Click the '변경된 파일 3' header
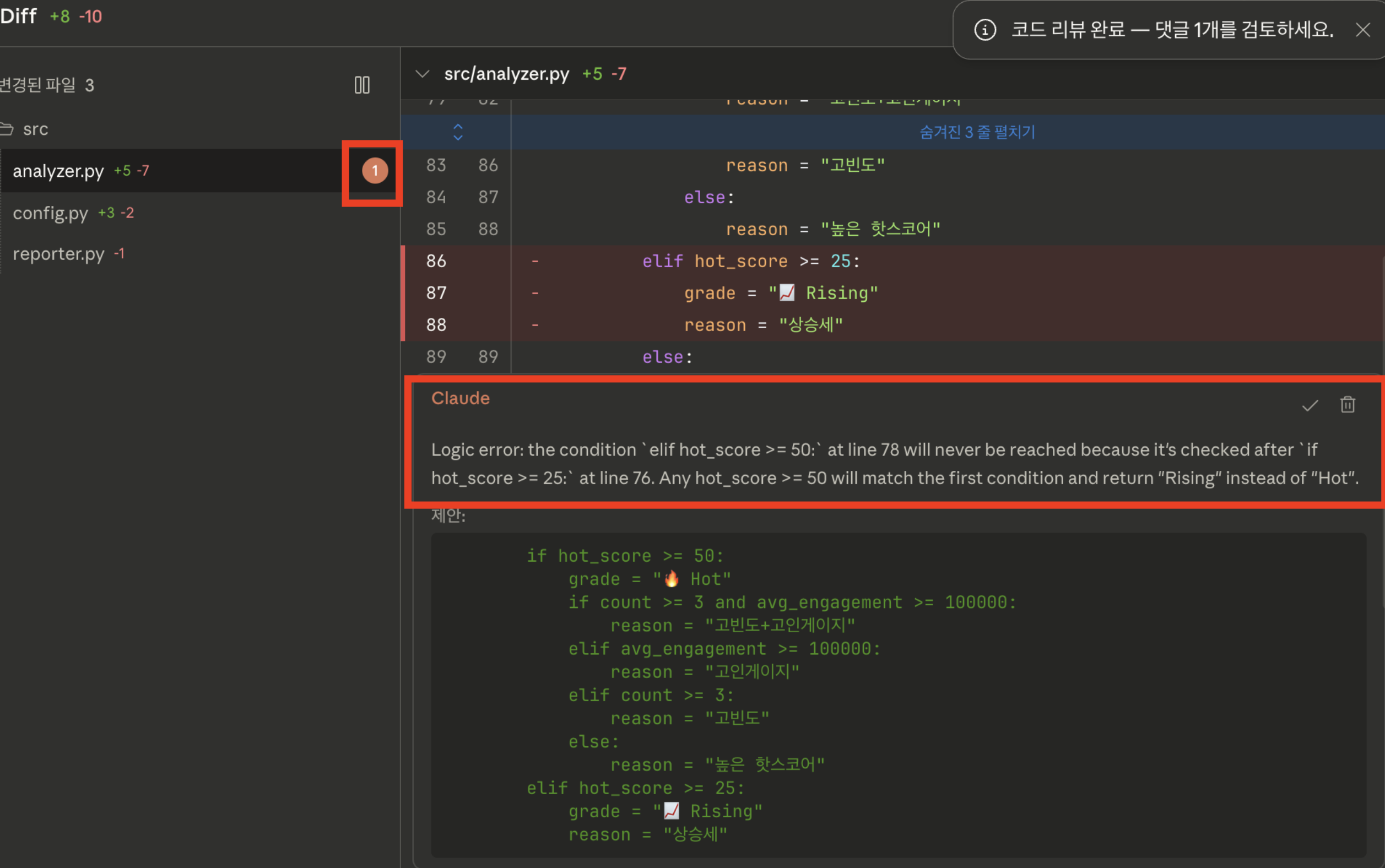This screenshot has height=868, width=1385. coord(46,85)
